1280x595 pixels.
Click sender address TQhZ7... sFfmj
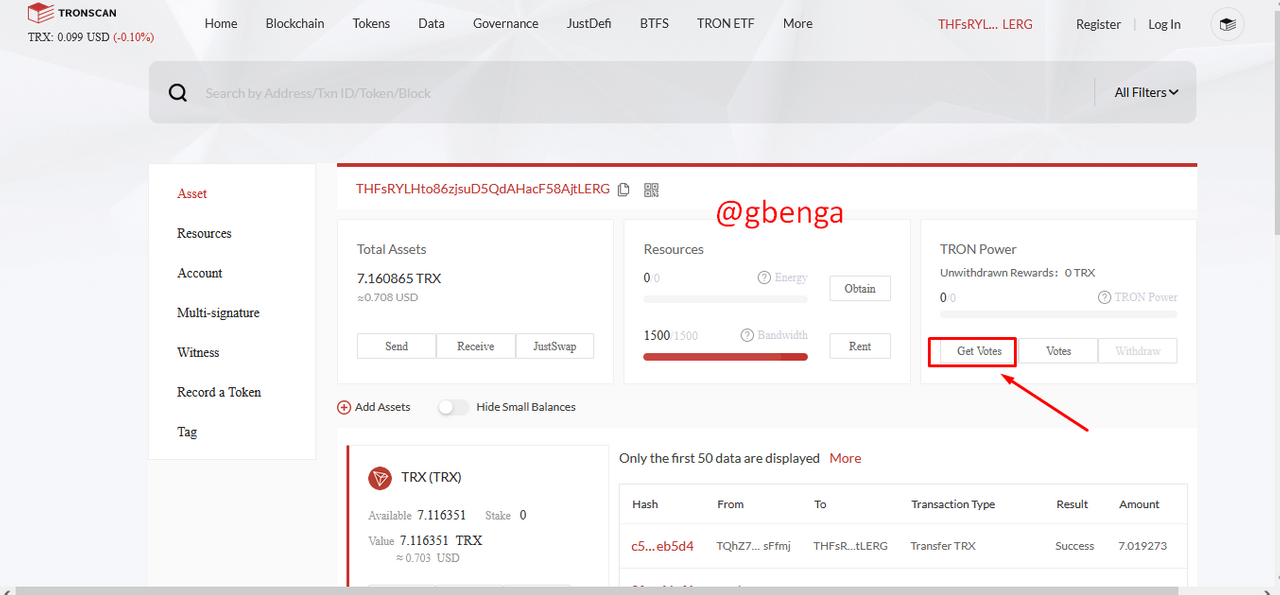[x=754, y=546]
